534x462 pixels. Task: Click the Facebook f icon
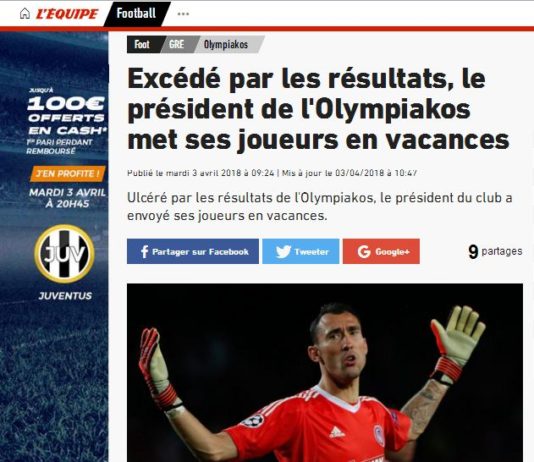(144, 252)
